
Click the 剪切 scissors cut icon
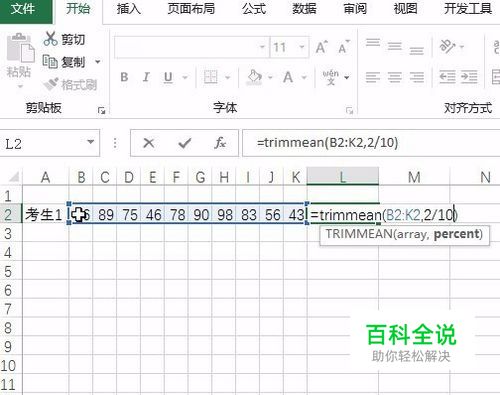click(51, 39)
